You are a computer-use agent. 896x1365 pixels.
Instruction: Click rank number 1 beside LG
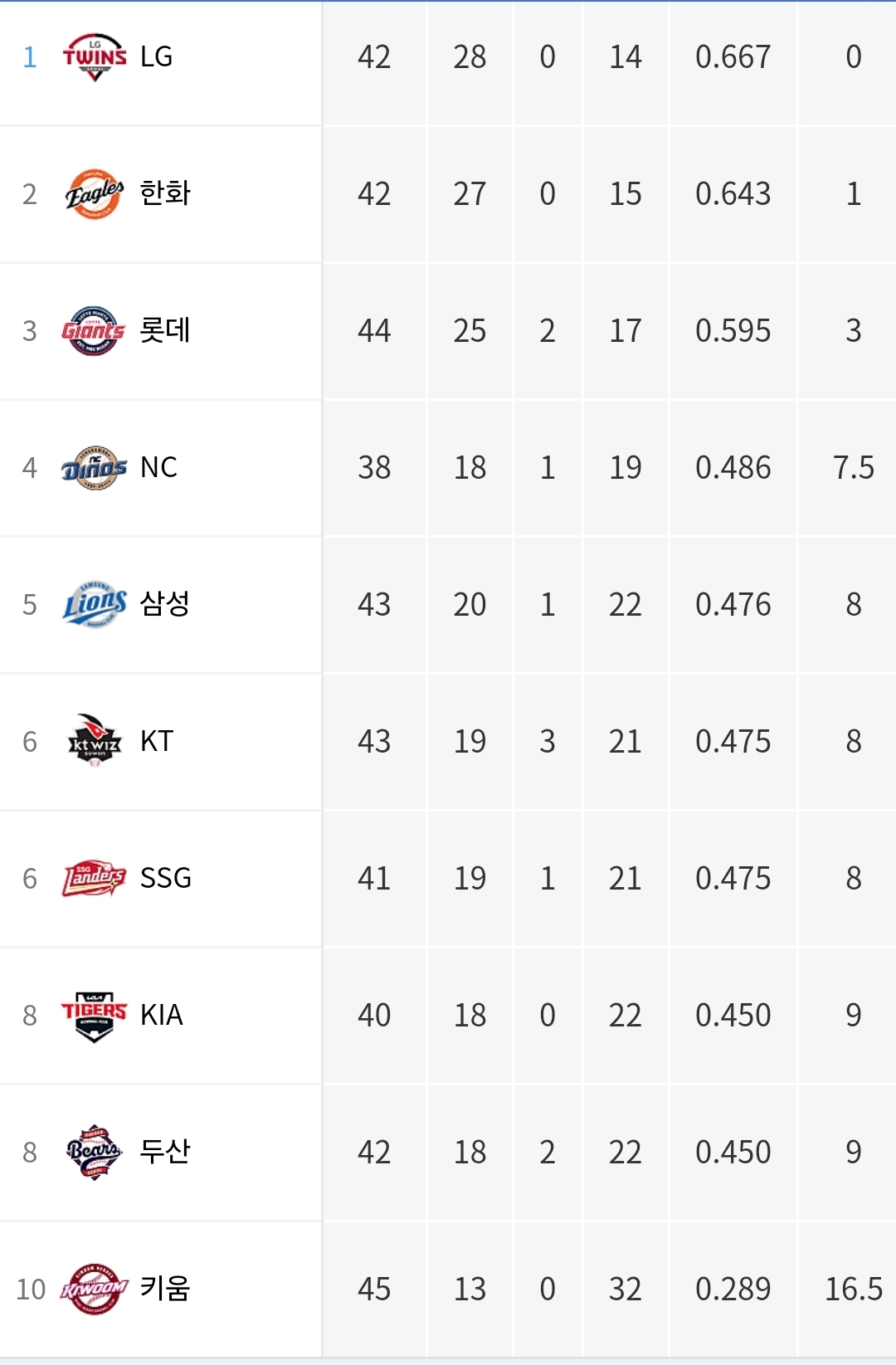tap(30, 57)
